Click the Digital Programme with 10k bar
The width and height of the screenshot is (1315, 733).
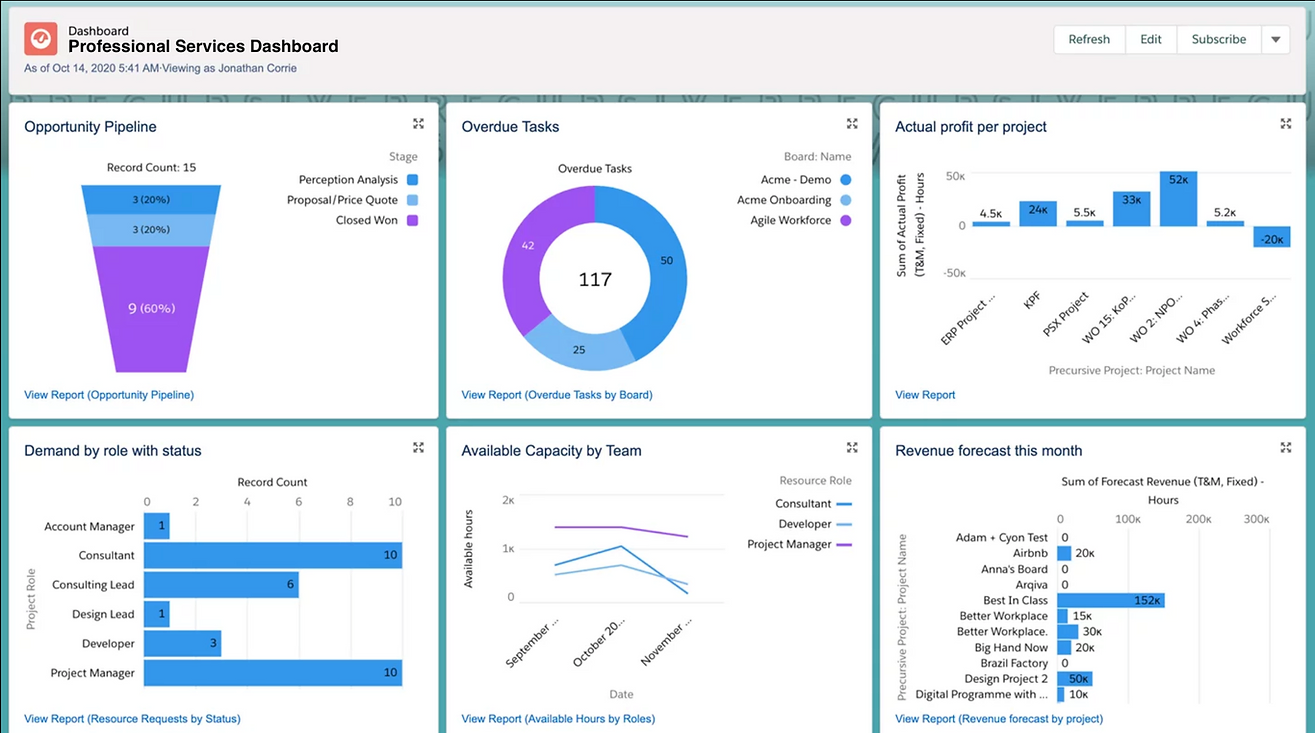pyautogui.click(x=1061, y=694)
